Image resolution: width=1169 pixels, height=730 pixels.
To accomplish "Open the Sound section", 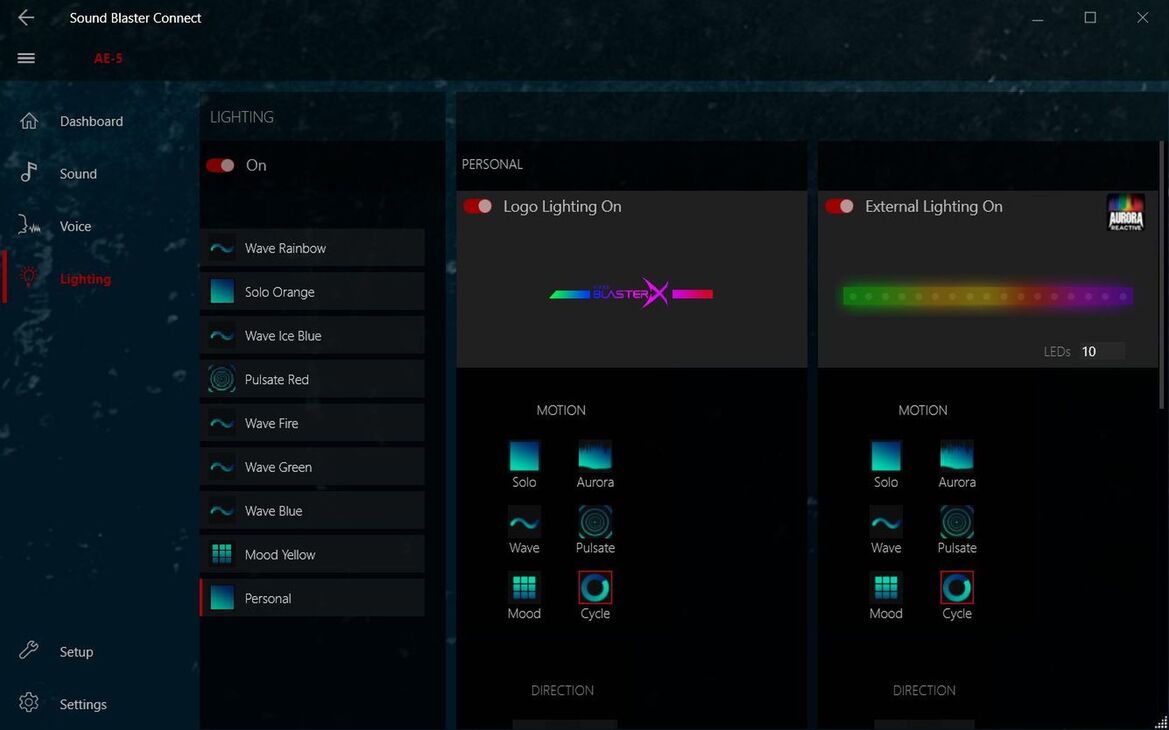I will pyautogui.click(x=78, y=174).
